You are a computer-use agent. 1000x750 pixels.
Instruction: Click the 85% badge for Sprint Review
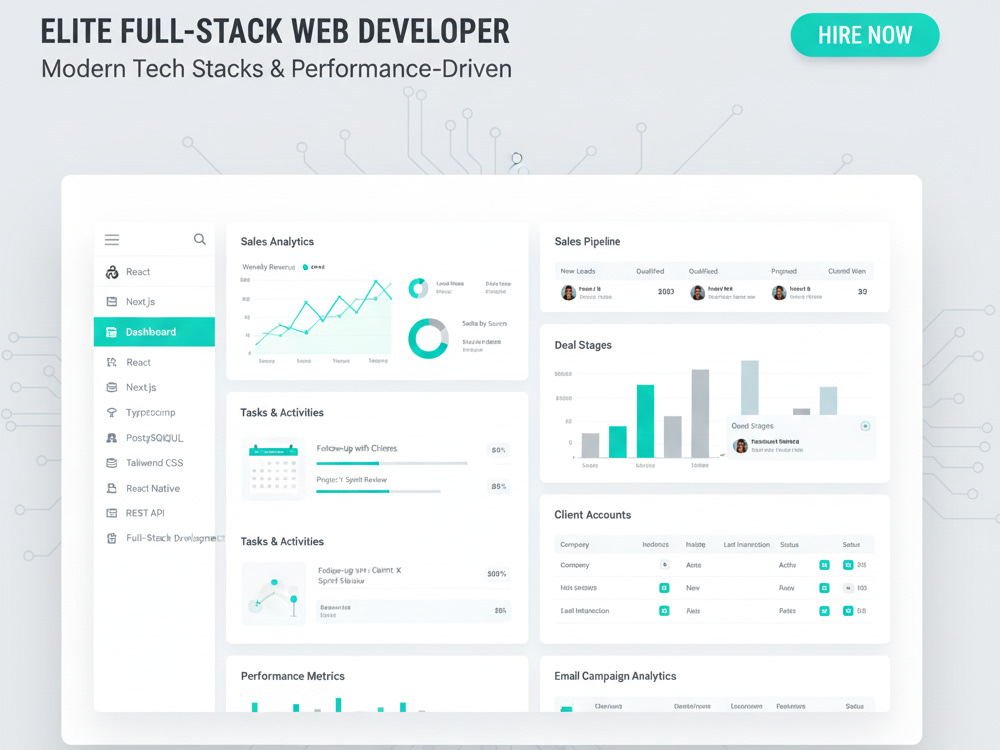click(x=498, y=487)
